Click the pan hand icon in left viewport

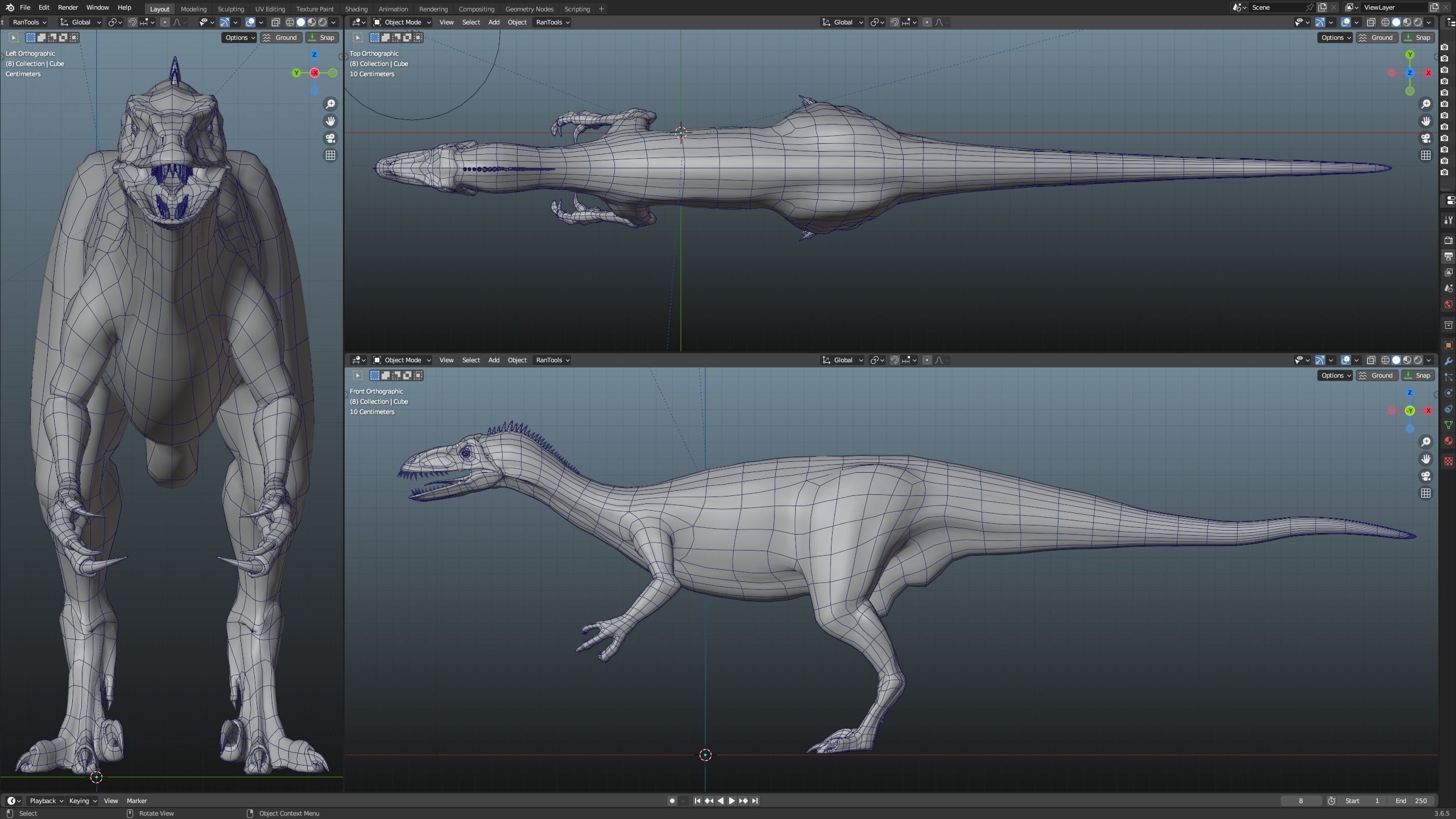pos(330,121)
